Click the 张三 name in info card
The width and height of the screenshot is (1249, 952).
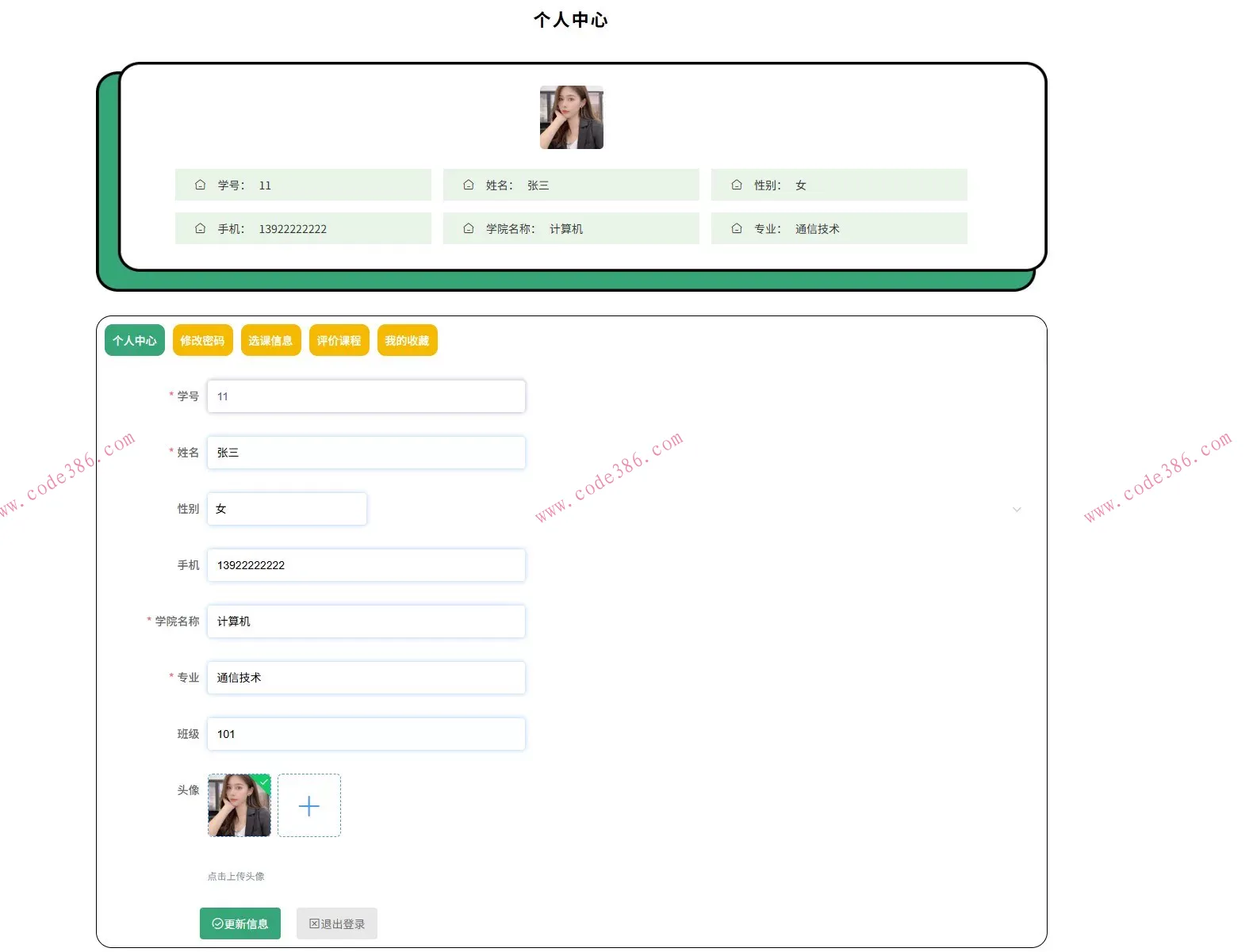click(x=538, y=185)
